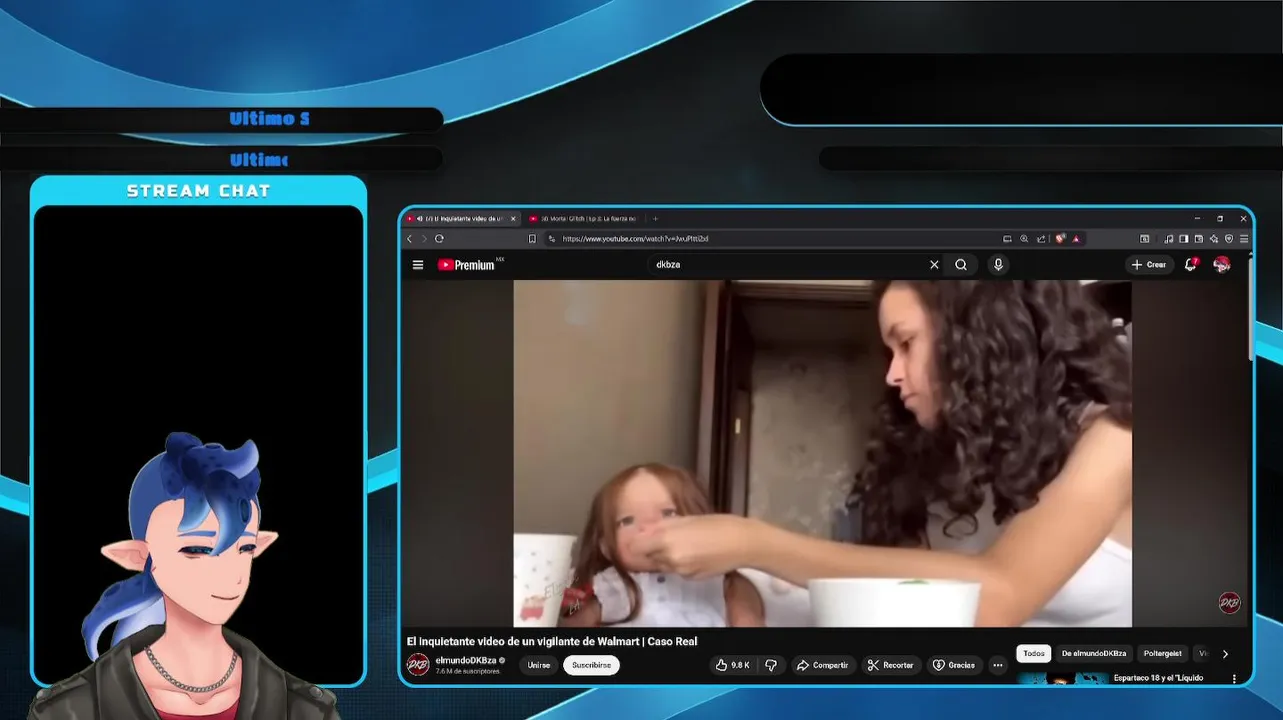Close the El inquietante video tab
1283x720 pixels.
coord(513,218)
